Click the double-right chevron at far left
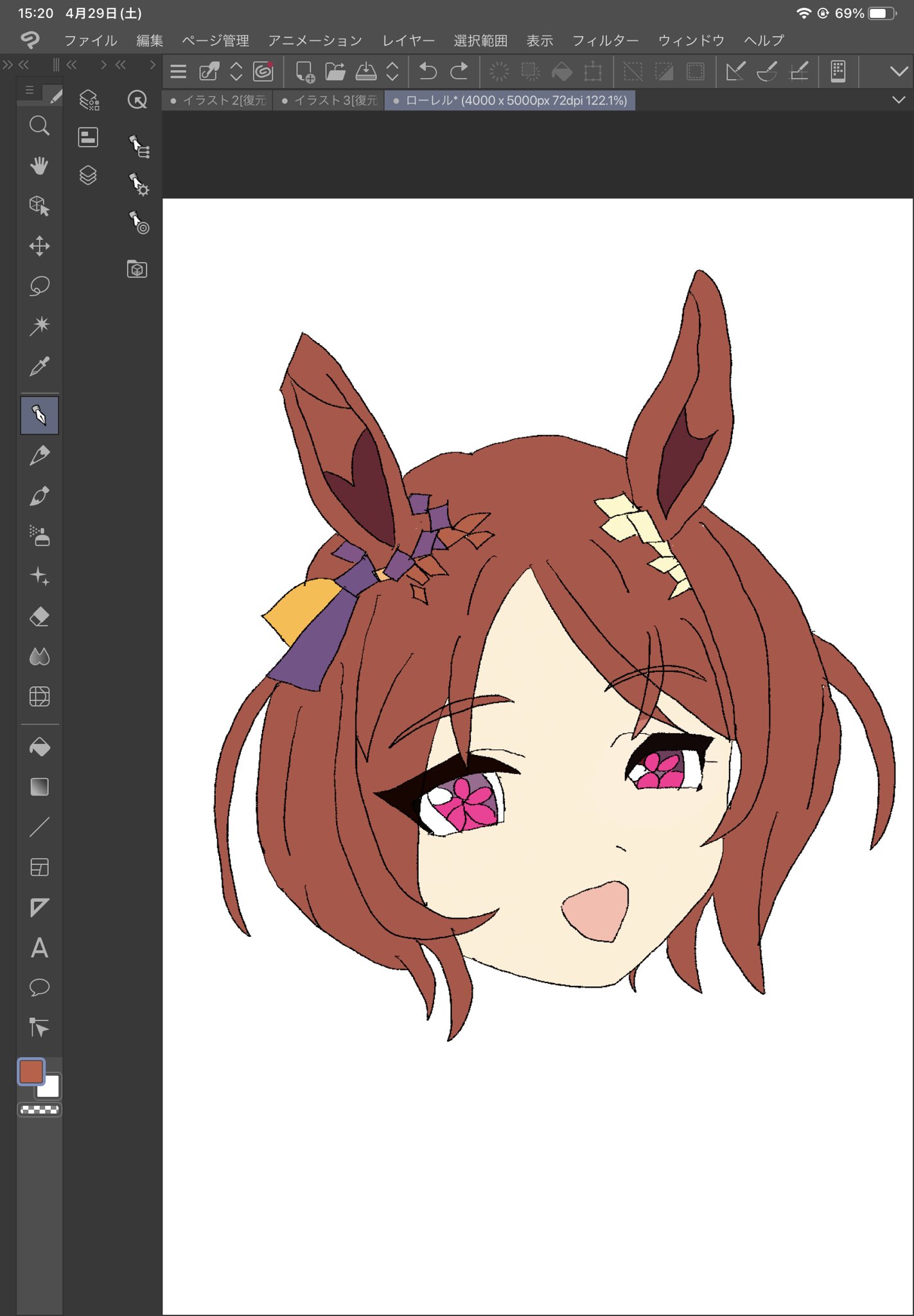 point(8,64)
